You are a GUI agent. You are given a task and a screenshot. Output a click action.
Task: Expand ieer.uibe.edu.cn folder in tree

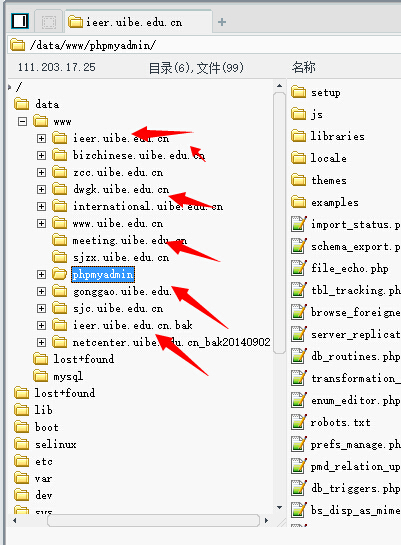pos(41,139)
